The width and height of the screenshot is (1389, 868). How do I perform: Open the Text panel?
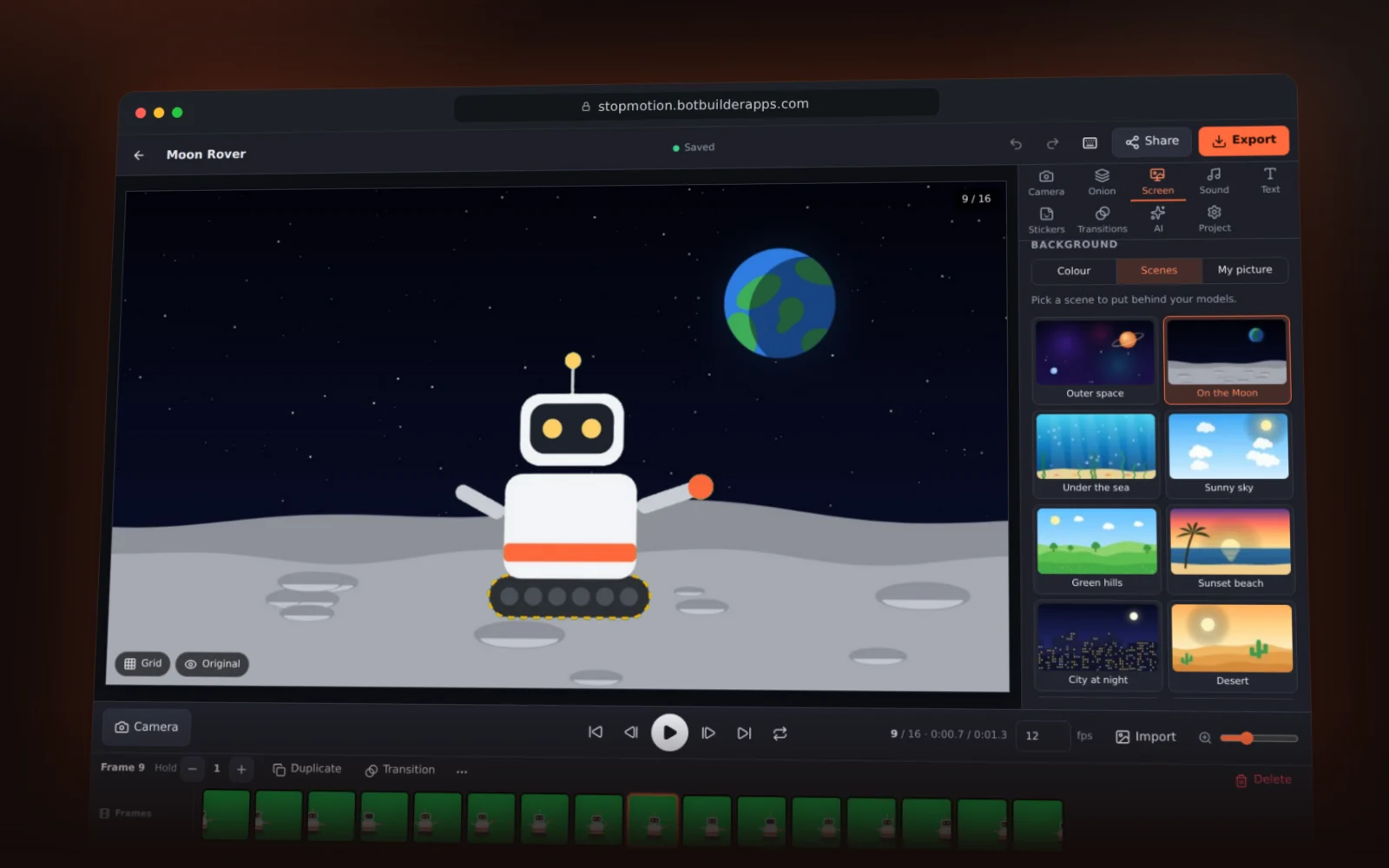point(1270,181)
